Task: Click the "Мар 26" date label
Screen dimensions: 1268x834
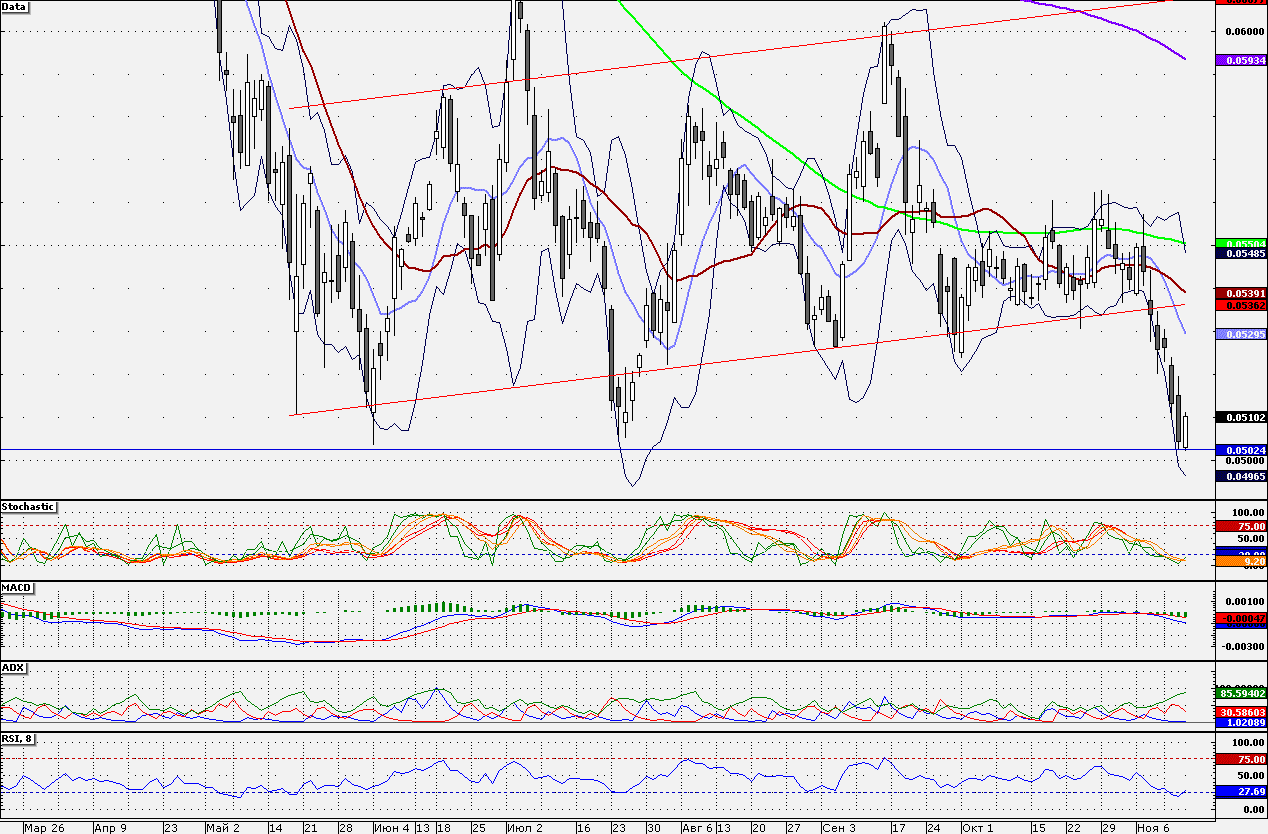Action: point(44,828)
